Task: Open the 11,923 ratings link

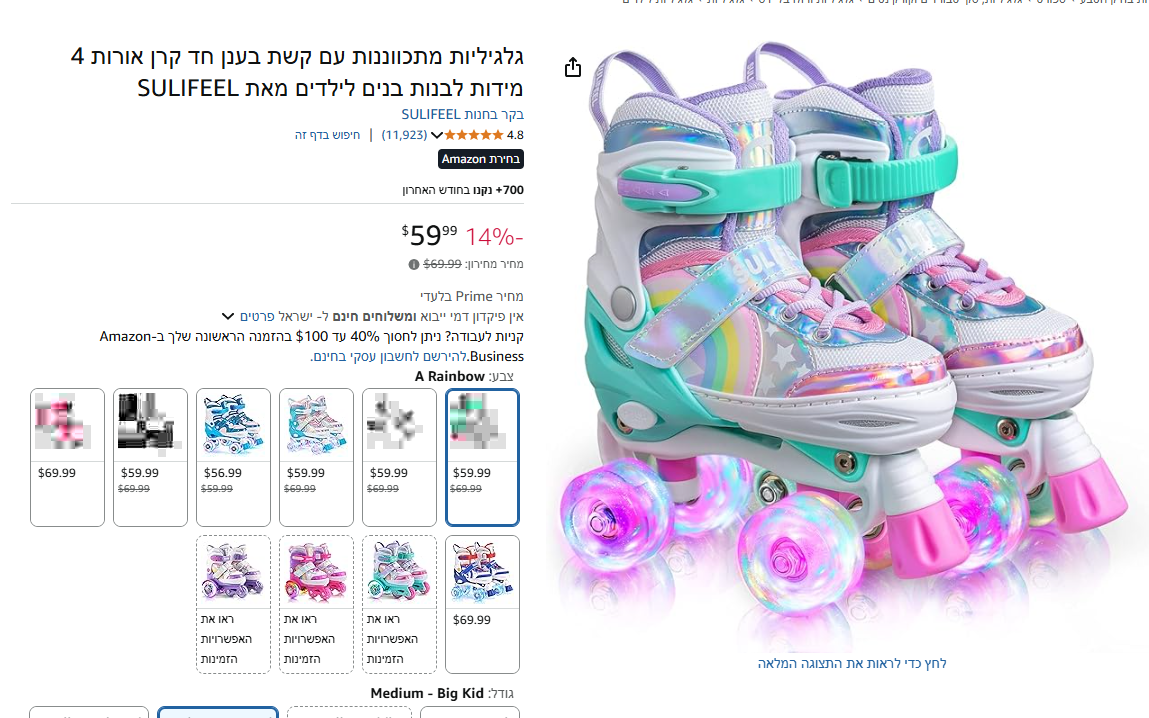Action: point(404,135)
